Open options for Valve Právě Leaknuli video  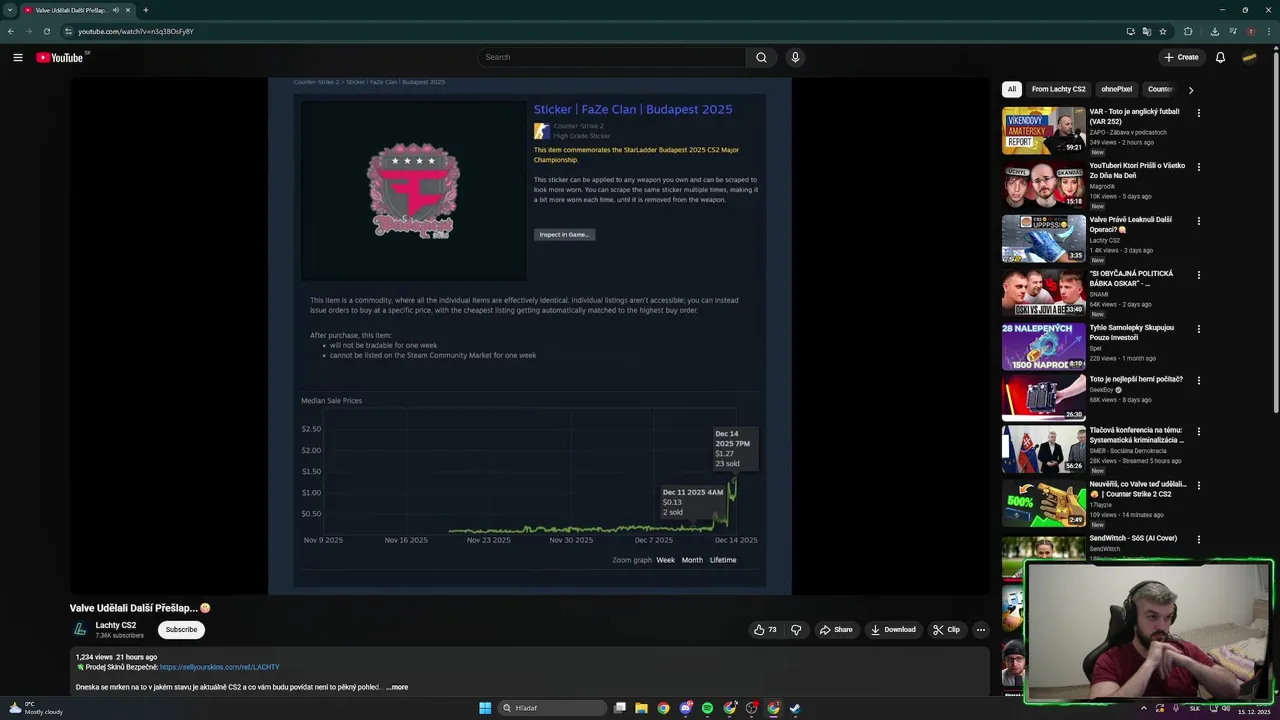point(1198,221)
